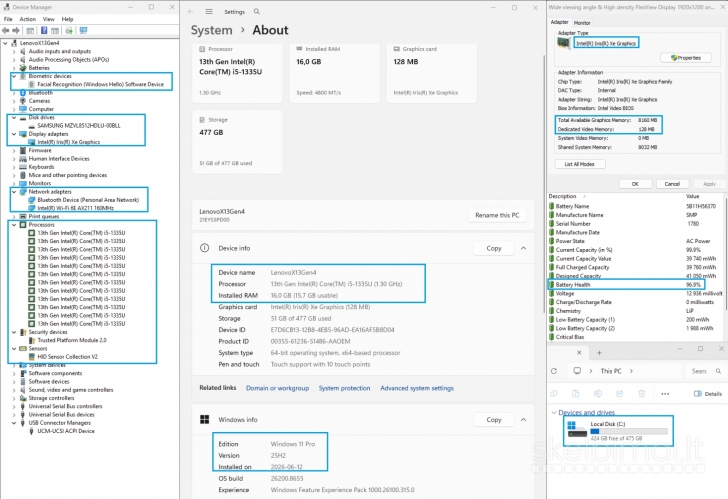This screenshot has height=499, width=728.
Task: Click the adapter card icon under Adapter Type
Action: tap(564, 43)
